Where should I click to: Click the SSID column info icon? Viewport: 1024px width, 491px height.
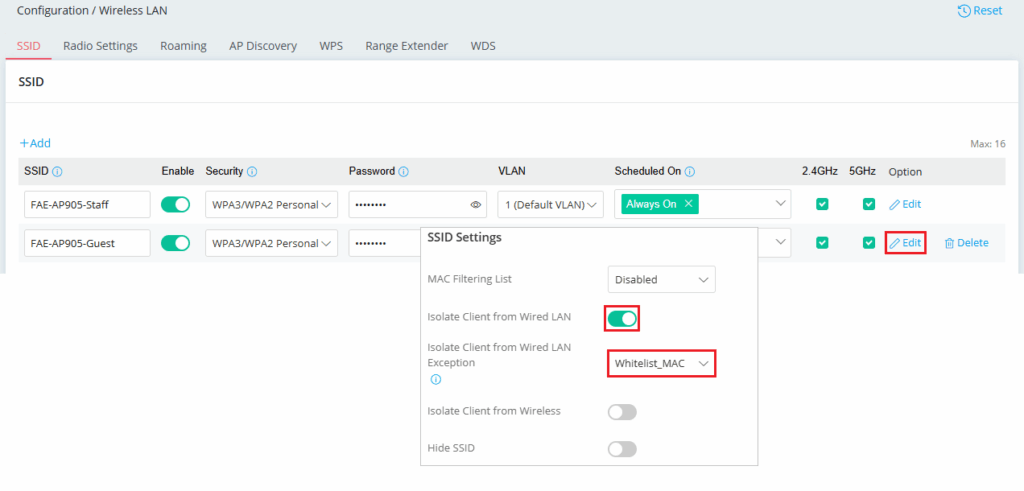pos(57,172)
